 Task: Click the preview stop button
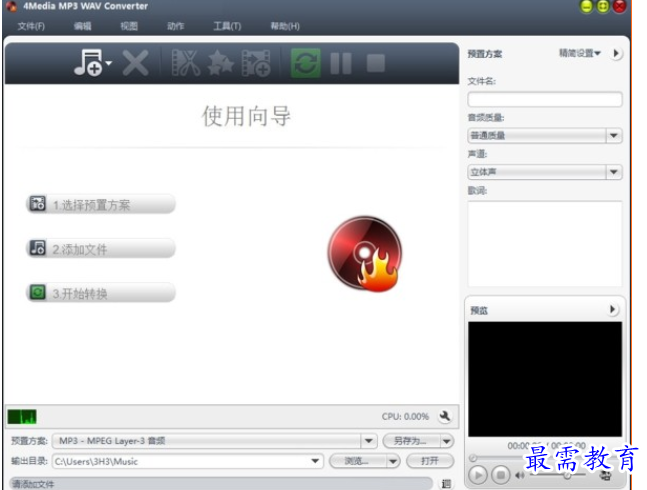coord(501,475)
